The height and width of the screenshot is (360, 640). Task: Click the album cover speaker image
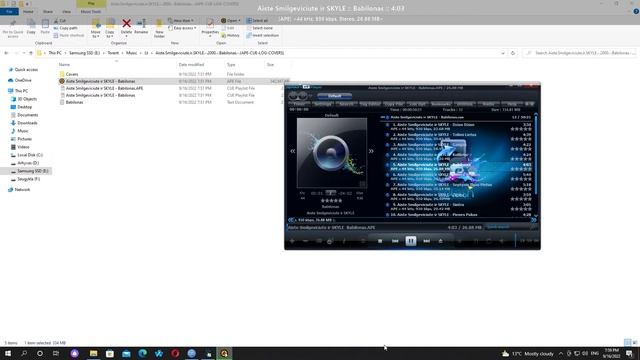tap(332, 153)
